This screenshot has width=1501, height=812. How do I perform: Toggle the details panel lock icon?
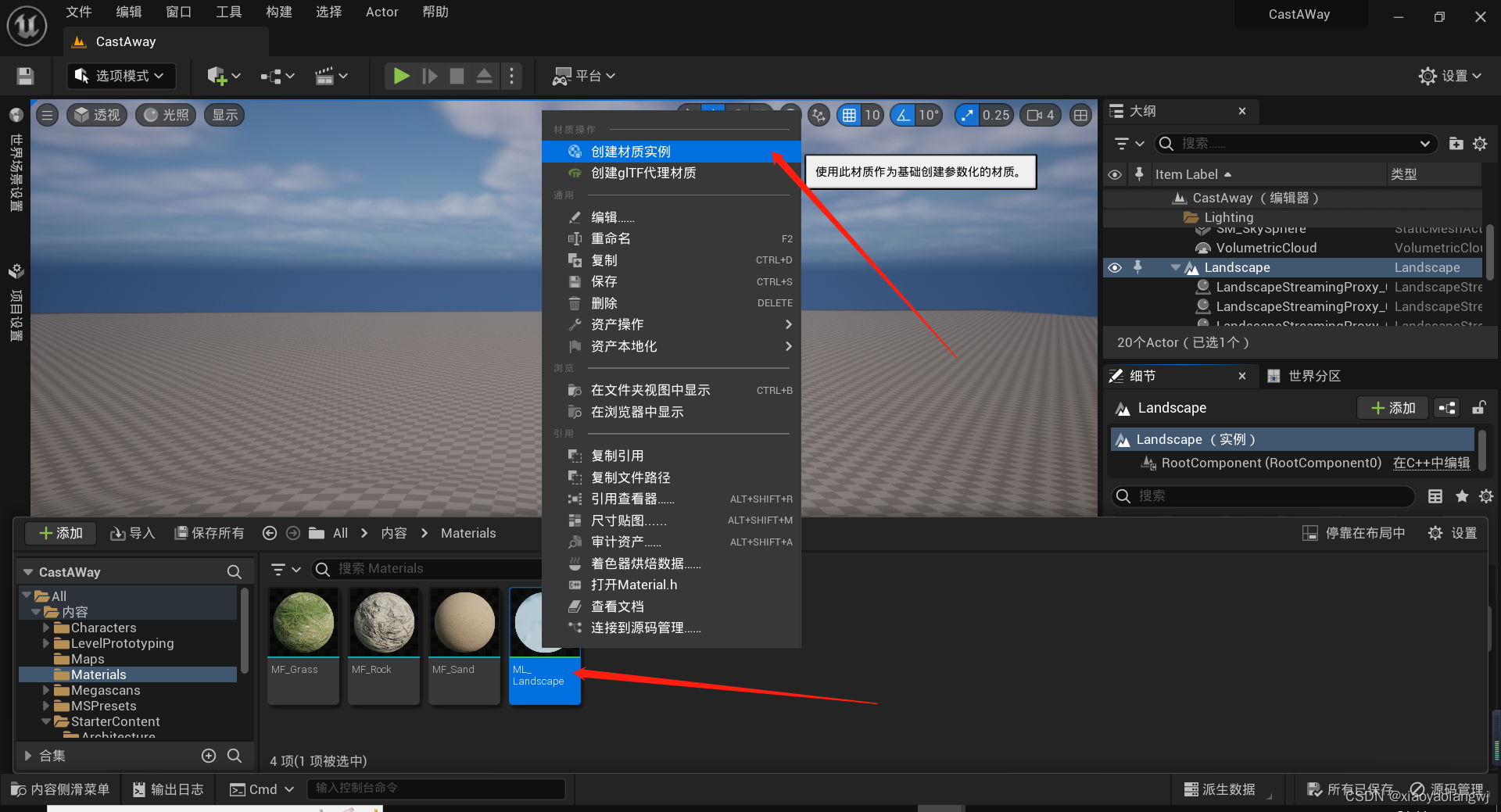pos(1478,408)
